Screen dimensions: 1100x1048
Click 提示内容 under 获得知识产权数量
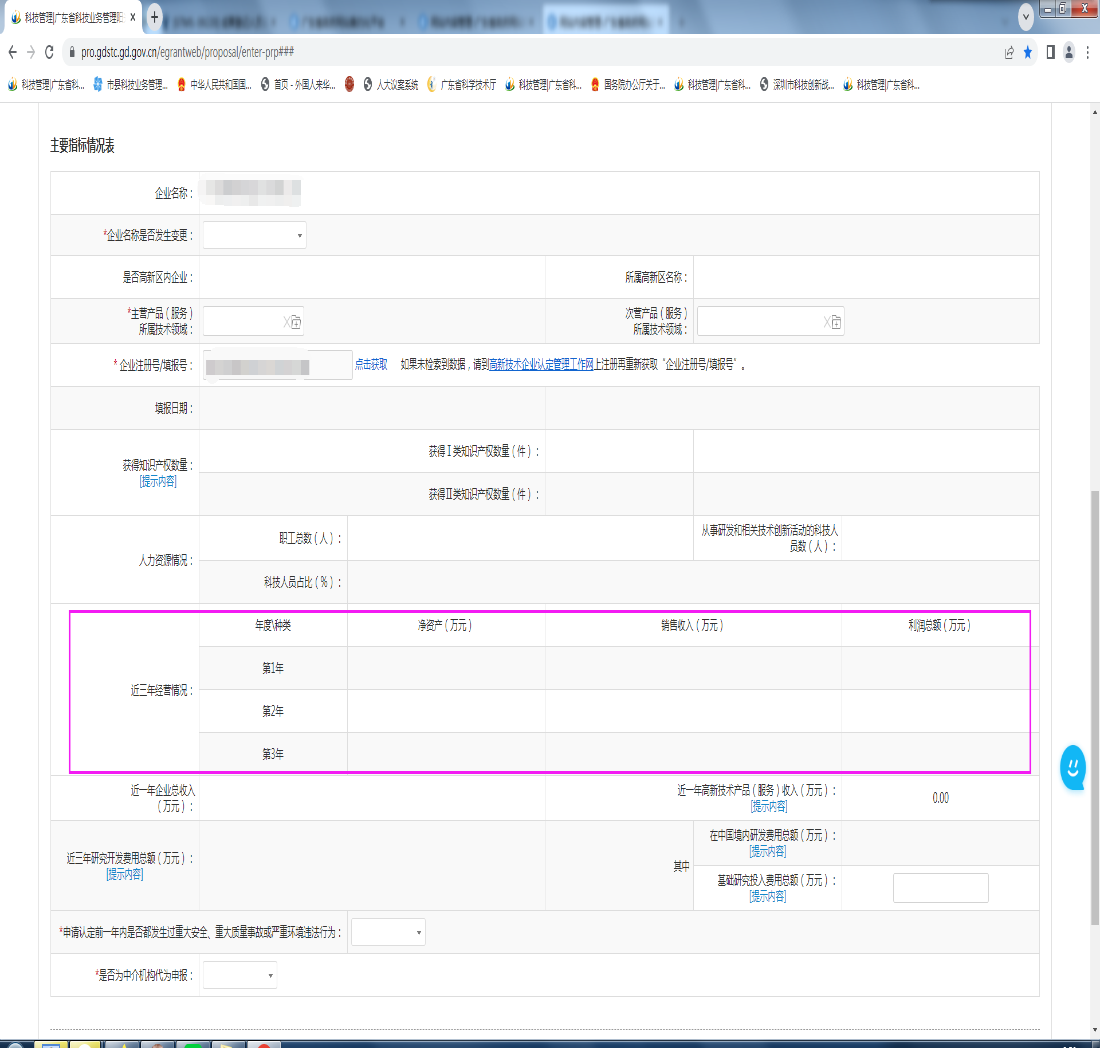pos(158,481)
